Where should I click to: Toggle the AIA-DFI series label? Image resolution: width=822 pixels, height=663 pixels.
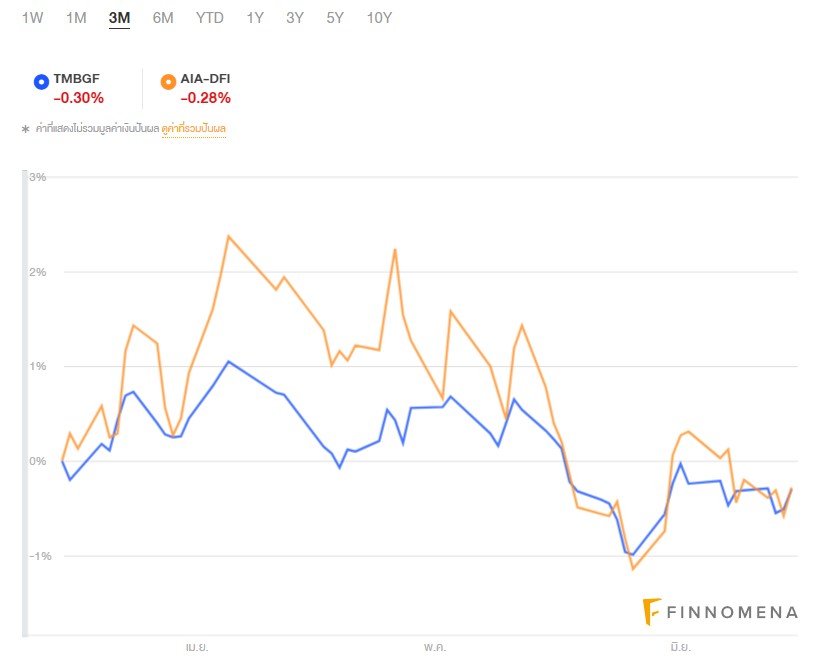point(206,79)
